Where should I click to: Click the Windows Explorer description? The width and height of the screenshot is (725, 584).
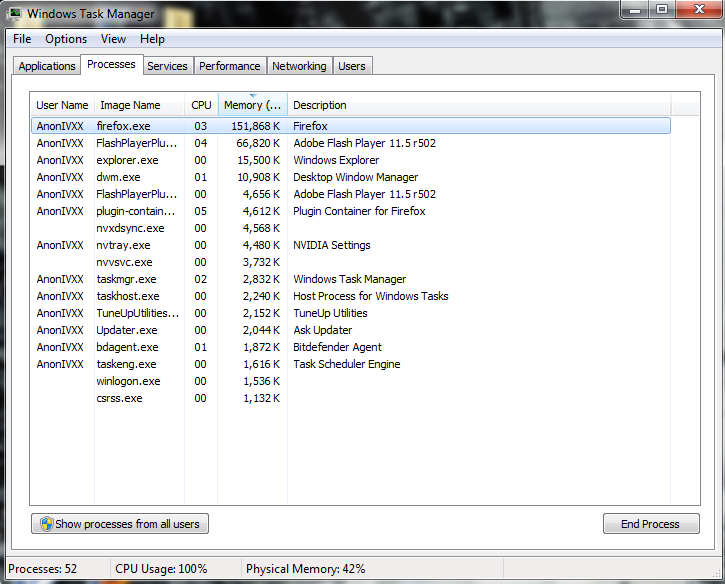(336, 160)
